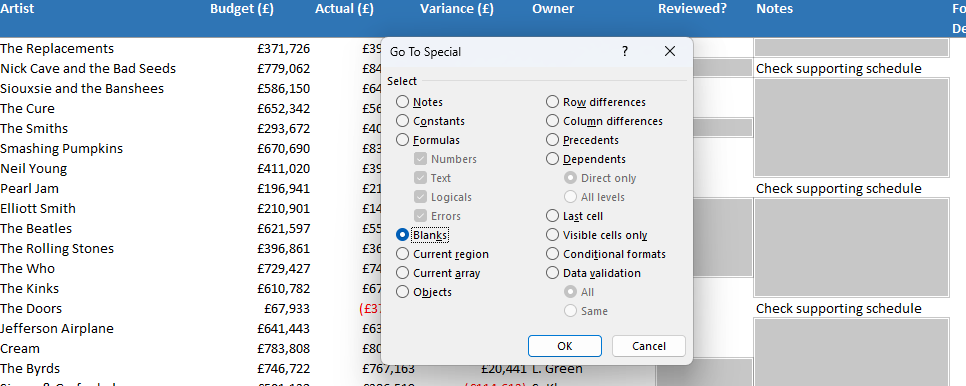Select actual value £767,163
This screenshot has width=966, height=386.
click(x=388, y=369)
